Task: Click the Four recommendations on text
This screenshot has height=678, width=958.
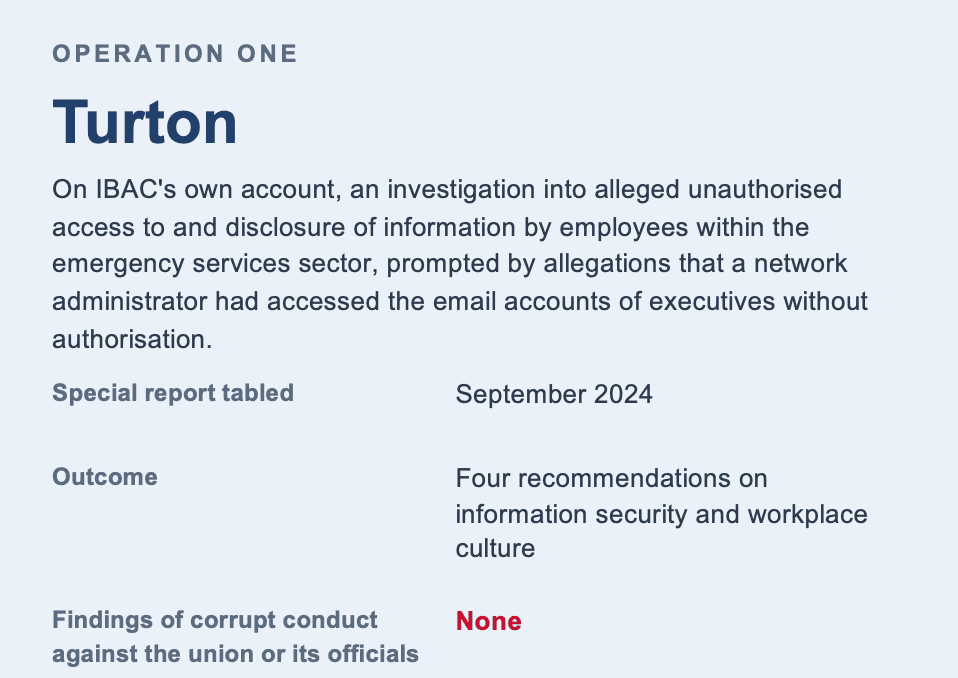Action: pyautogui.click(x=612, y=478)
